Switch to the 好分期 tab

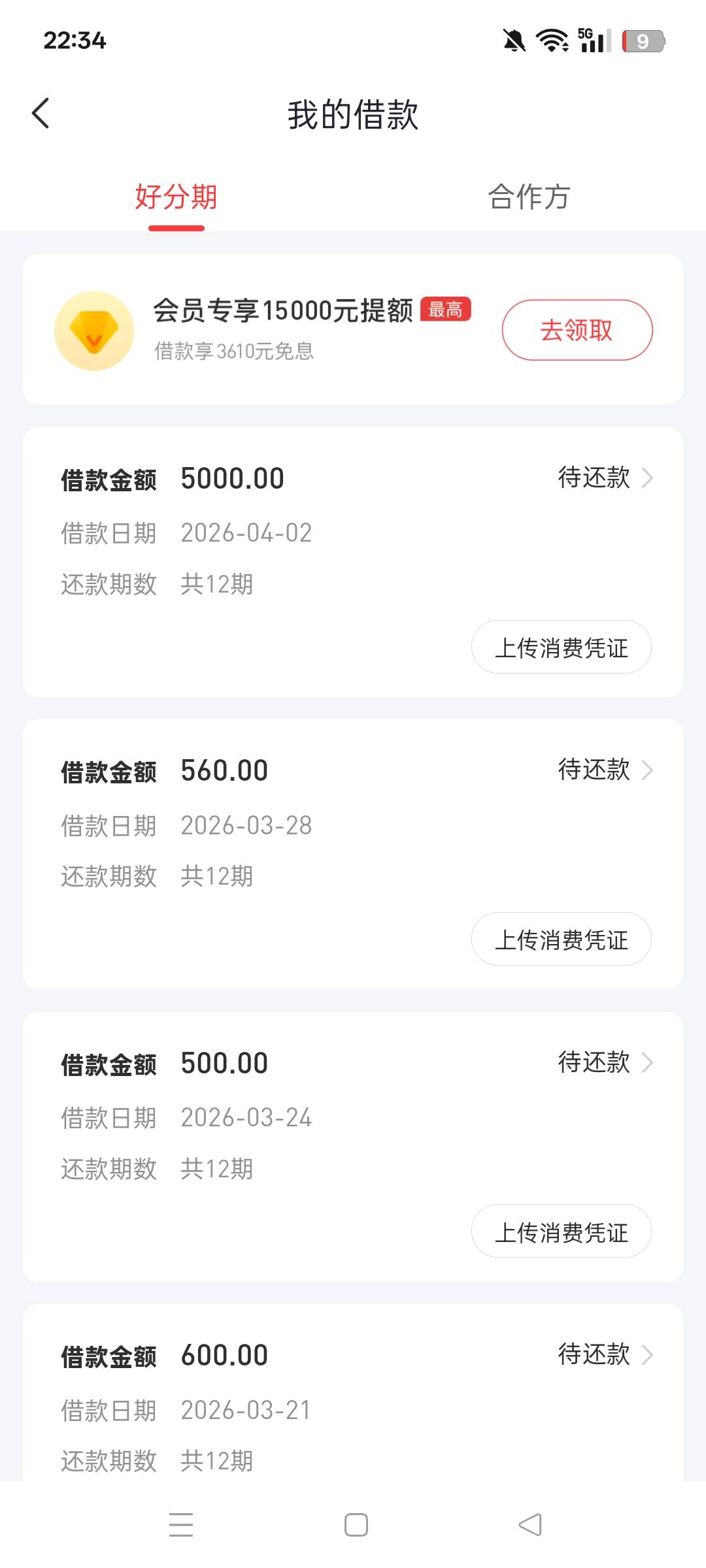(x=176, y=197)
